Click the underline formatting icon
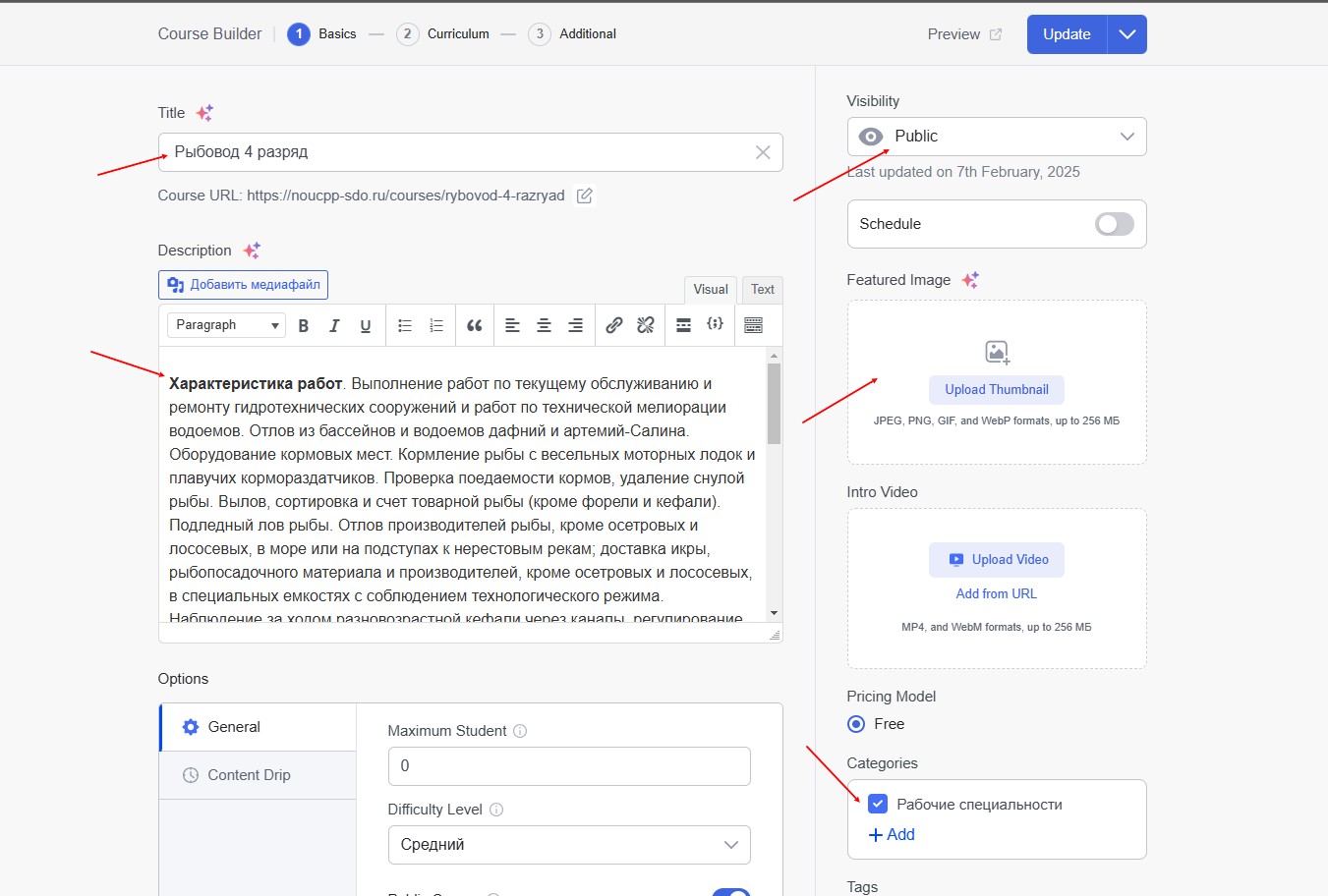This screenshot has width=1328, height=896. [x=366, y=326]
